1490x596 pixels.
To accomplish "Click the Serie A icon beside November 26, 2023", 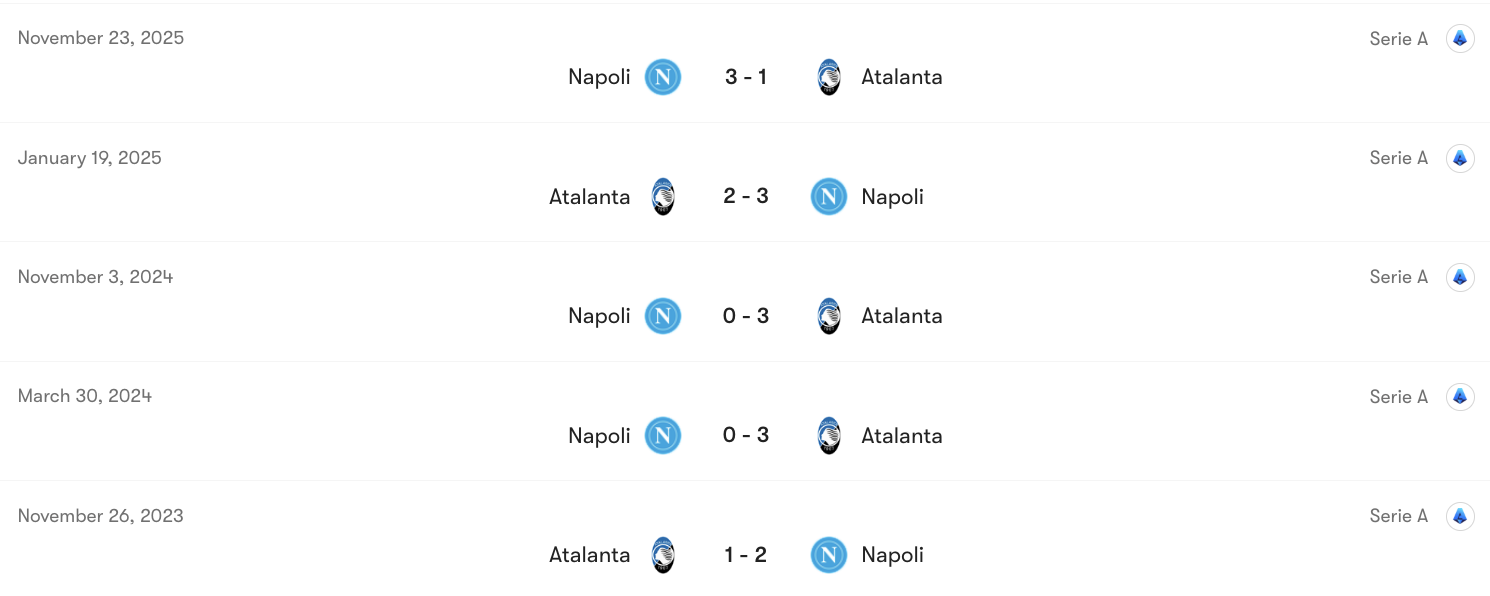I will (1460, 515).
